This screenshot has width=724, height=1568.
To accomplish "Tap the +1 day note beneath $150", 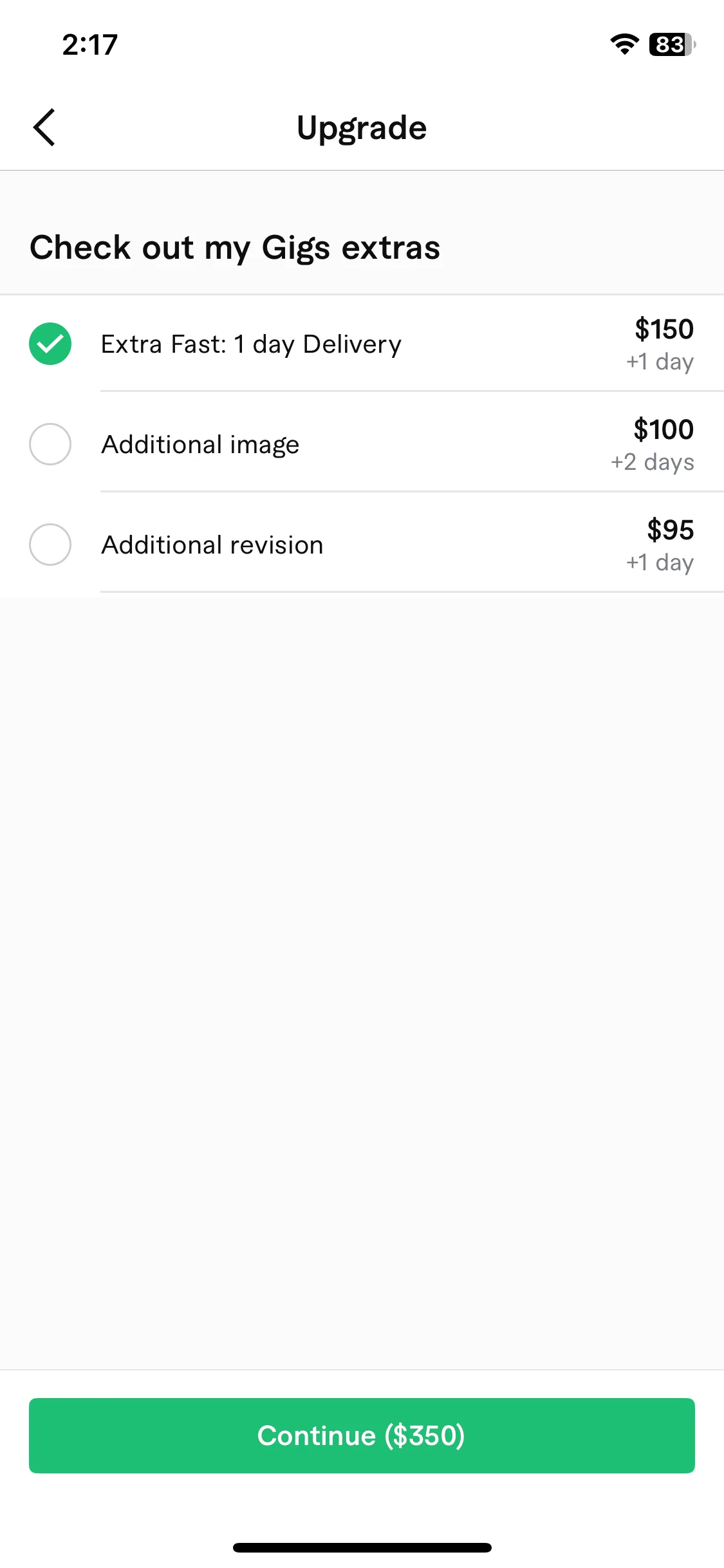I will (x=660, y=362).
